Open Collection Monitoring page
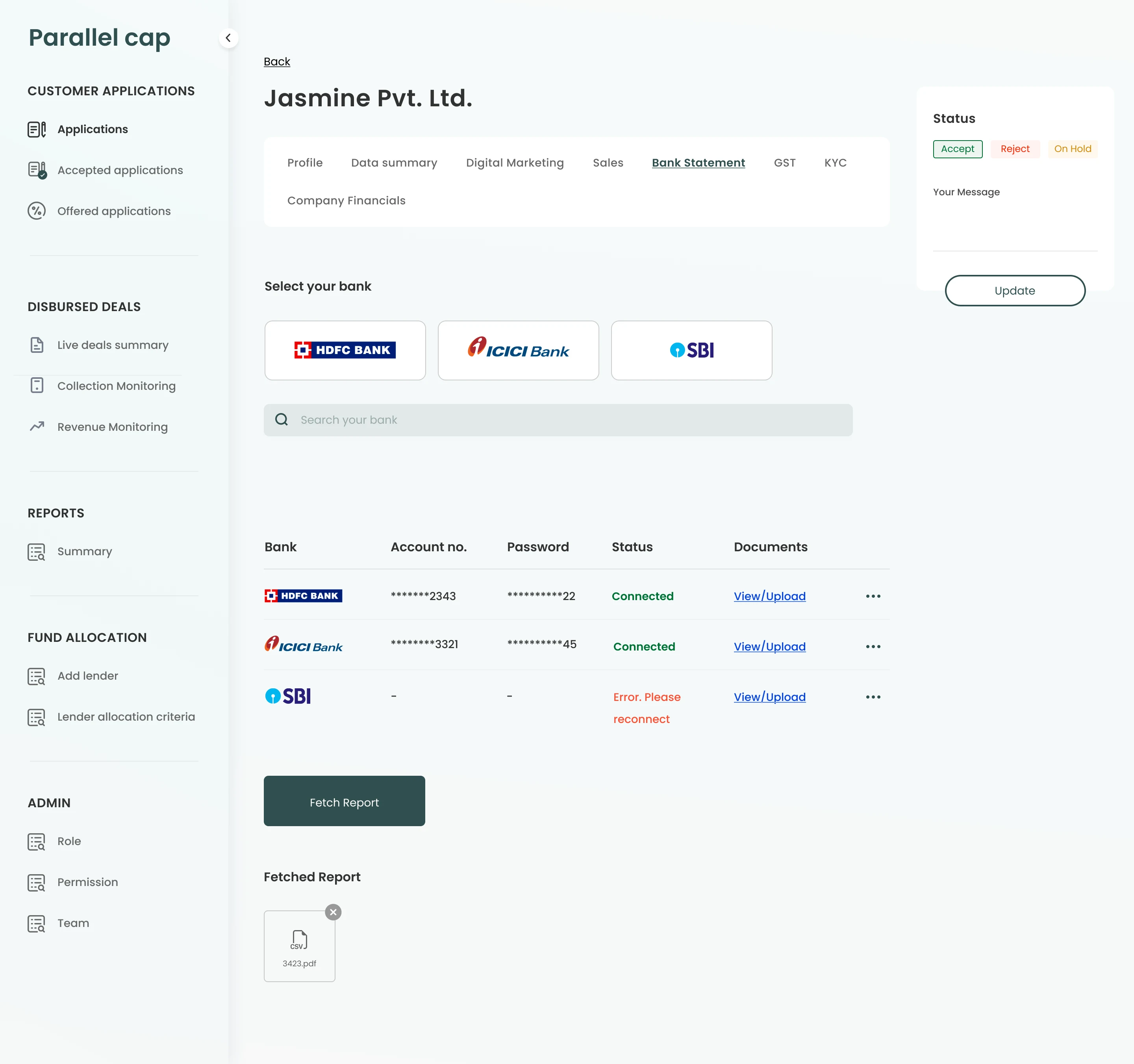Image resolution: width=1134 pixels, height=1064 pixels. [117, 386]
